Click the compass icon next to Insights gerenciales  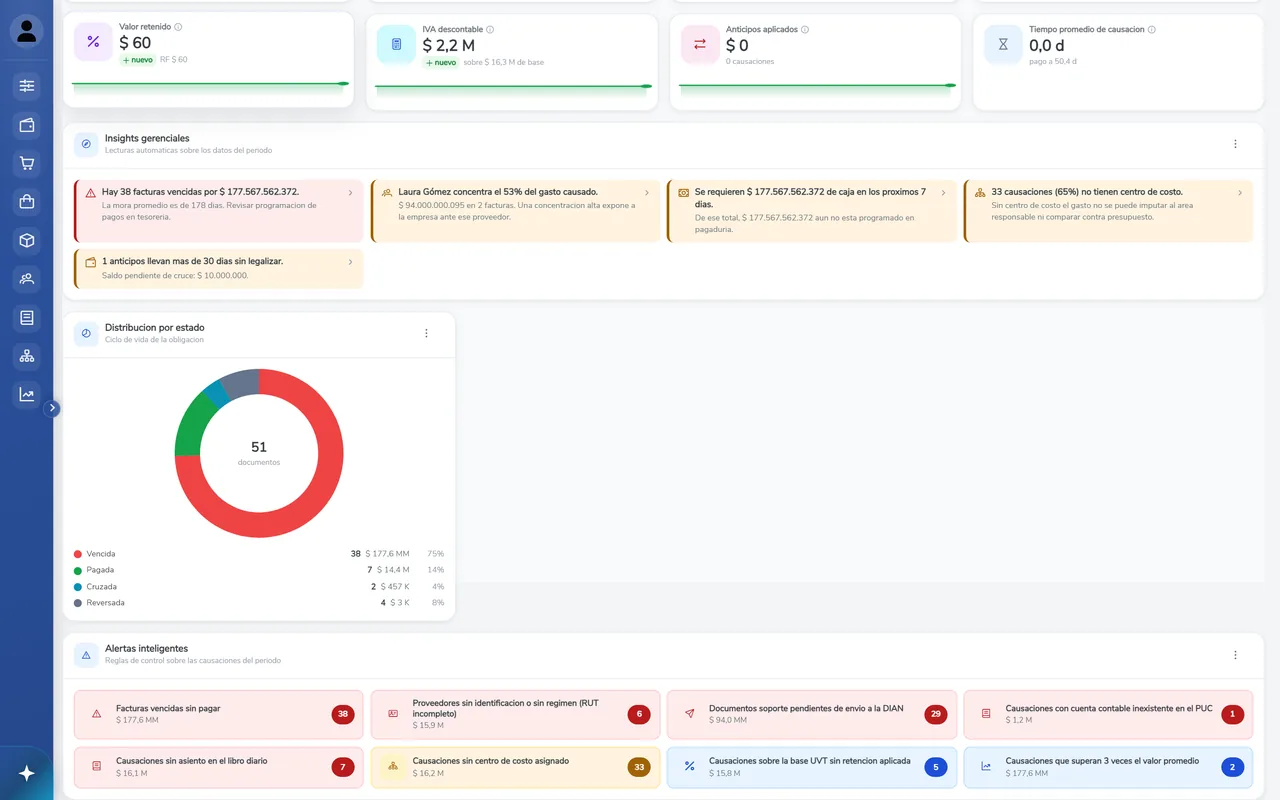(x=86, y=144)
